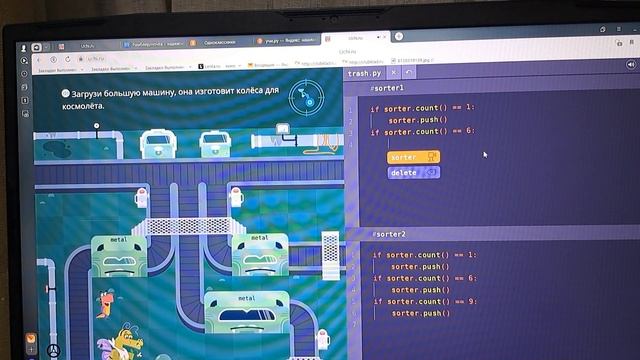Click the large bottom metal machine
Image resolution: width=640 pixels, height=360 pixels.
(x=247, y=312)
